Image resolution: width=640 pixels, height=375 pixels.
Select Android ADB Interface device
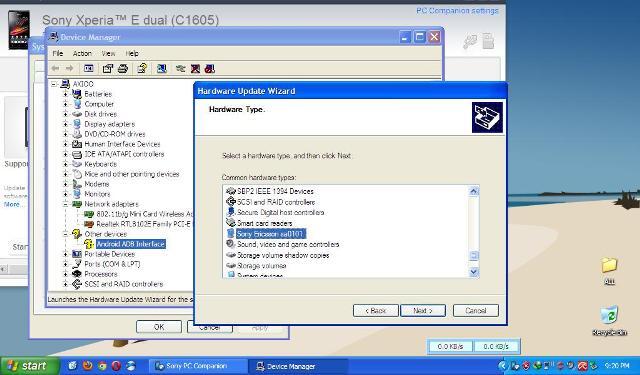point(131,244)
